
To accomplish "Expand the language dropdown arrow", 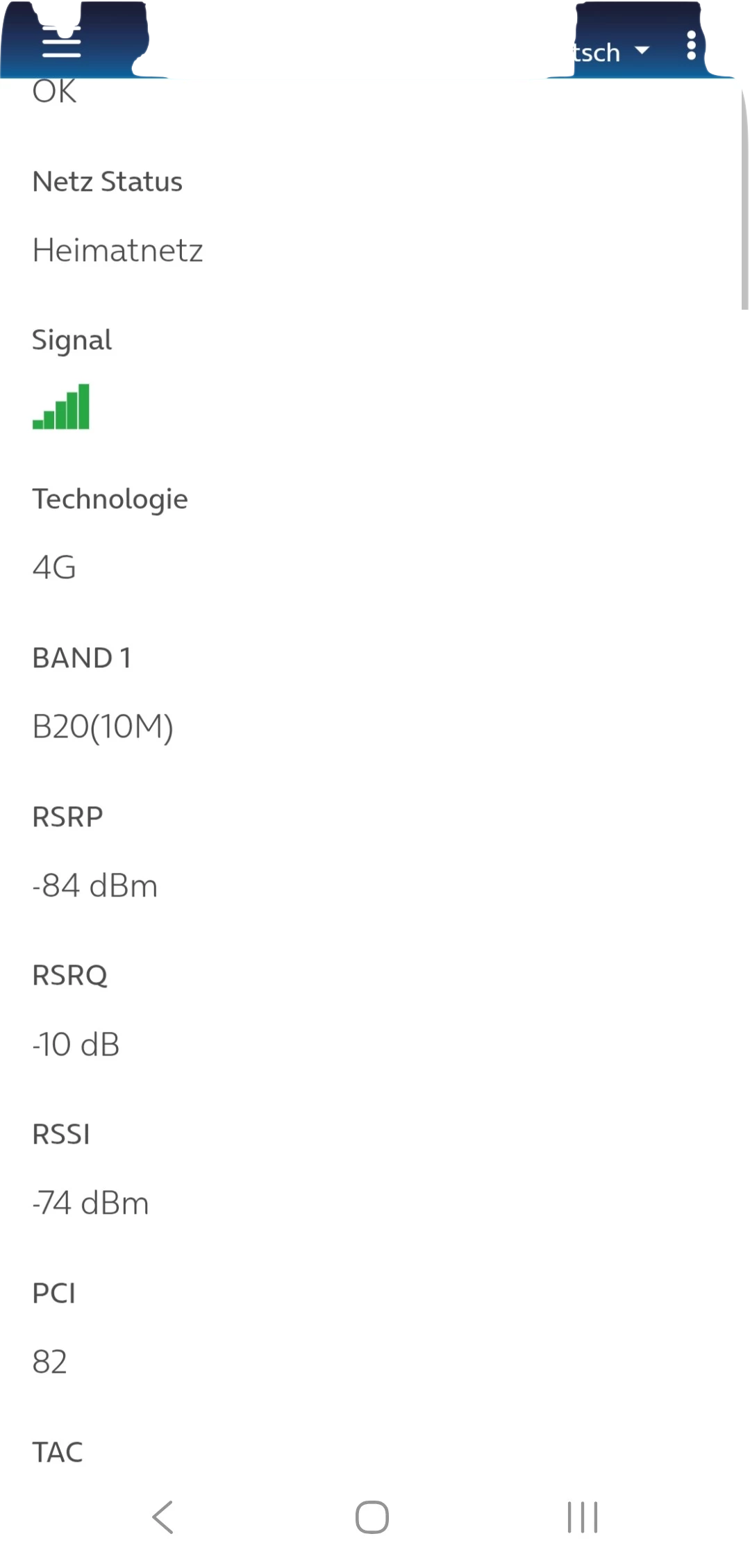I will pyautogui.click(x=642, y=50).
